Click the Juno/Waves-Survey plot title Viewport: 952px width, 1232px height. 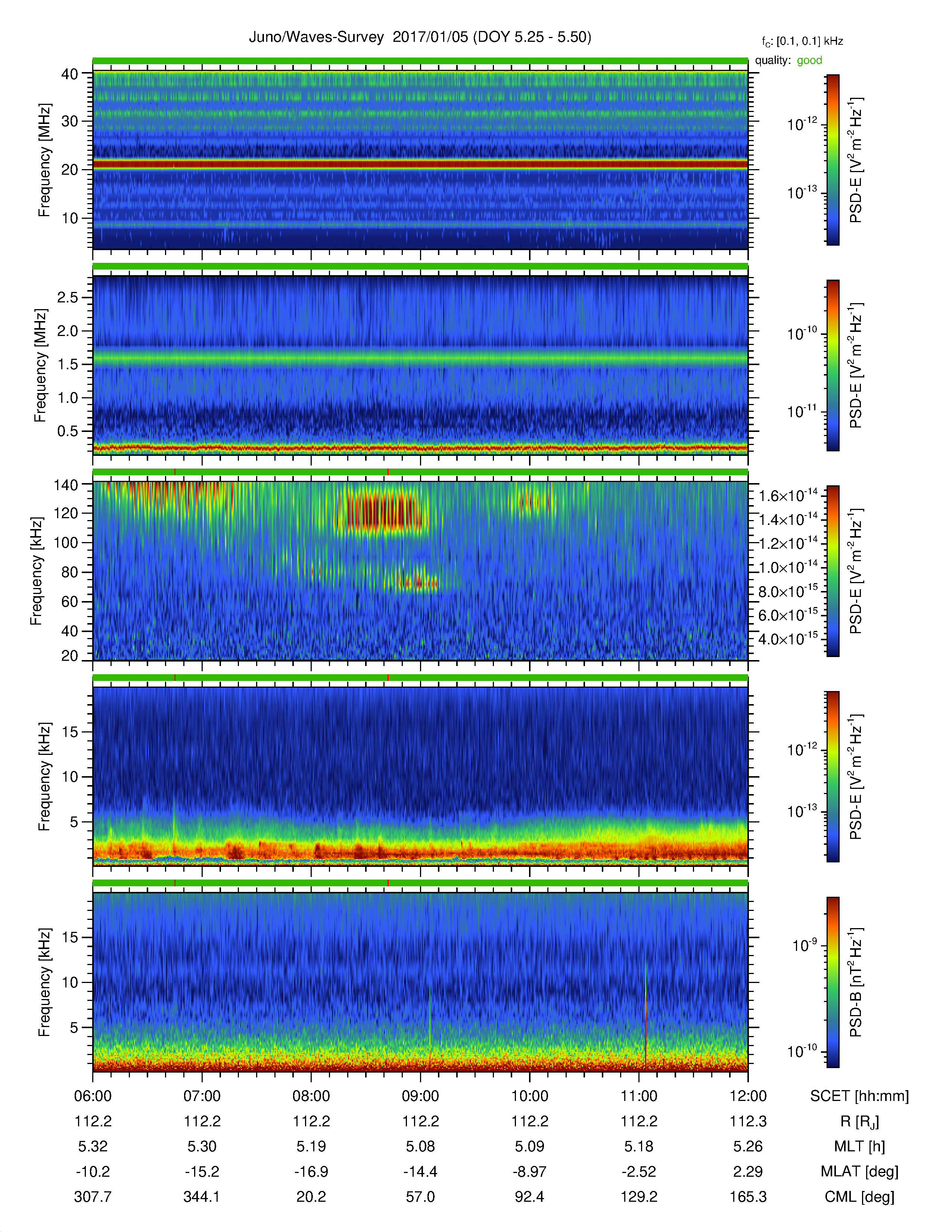(x=420, y=37)
